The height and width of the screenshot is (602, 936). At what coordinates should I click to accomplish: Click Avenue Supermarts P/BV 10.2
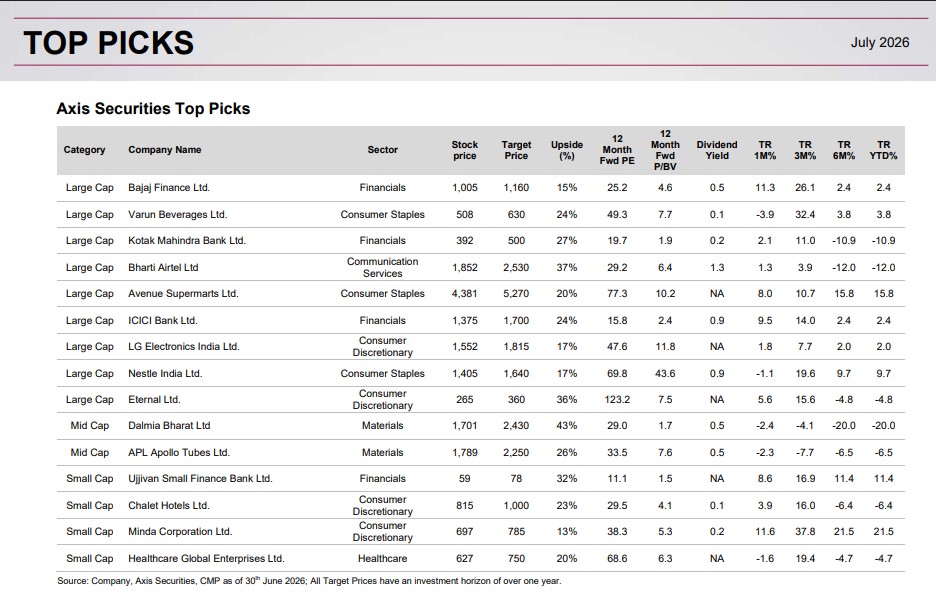tap(665, 294)
